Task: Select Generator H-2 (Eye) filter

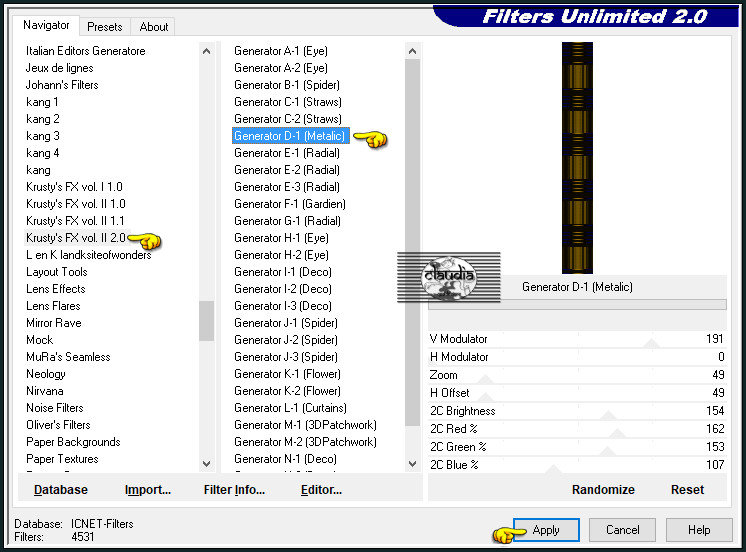Action: tap(281, 255)
